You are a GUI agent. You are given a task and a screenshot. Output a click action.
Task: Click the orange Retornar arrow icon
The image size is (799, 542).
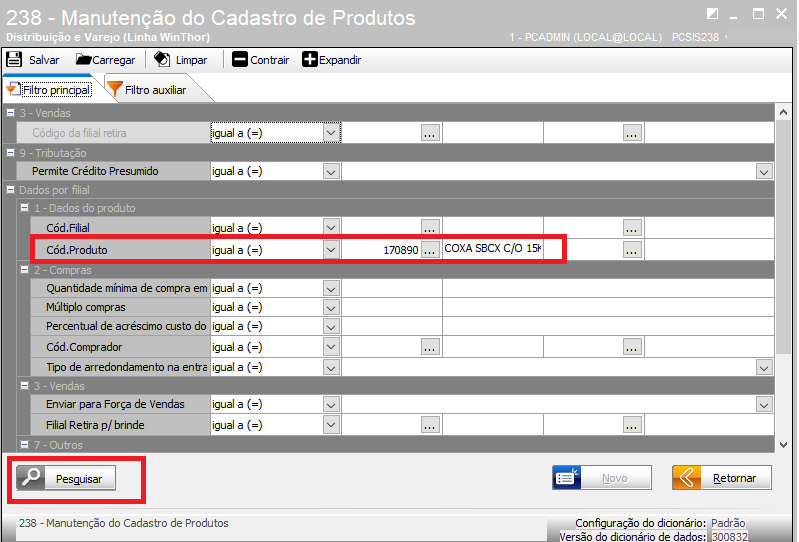(686, 478)
